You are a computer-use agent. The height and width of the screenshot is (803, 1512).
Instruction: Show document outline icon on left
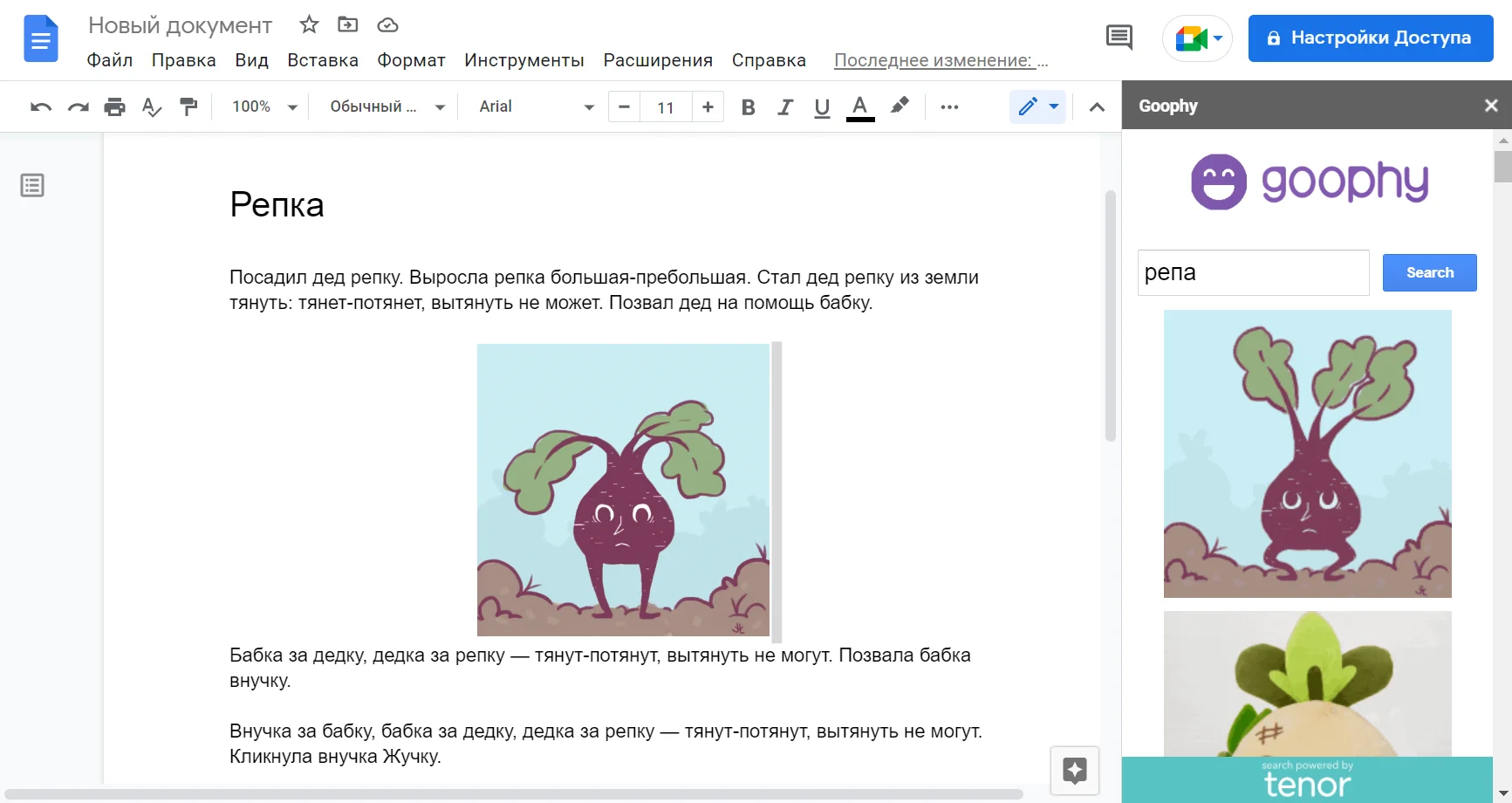tap(32, 185)
